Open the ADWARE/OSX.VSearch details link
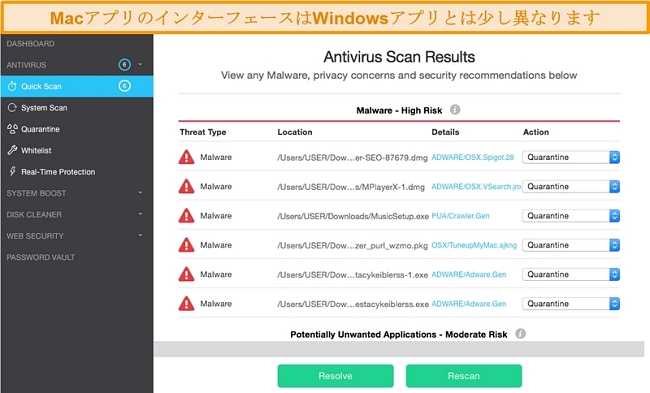650x393 pixels. (x=476, y=187)
